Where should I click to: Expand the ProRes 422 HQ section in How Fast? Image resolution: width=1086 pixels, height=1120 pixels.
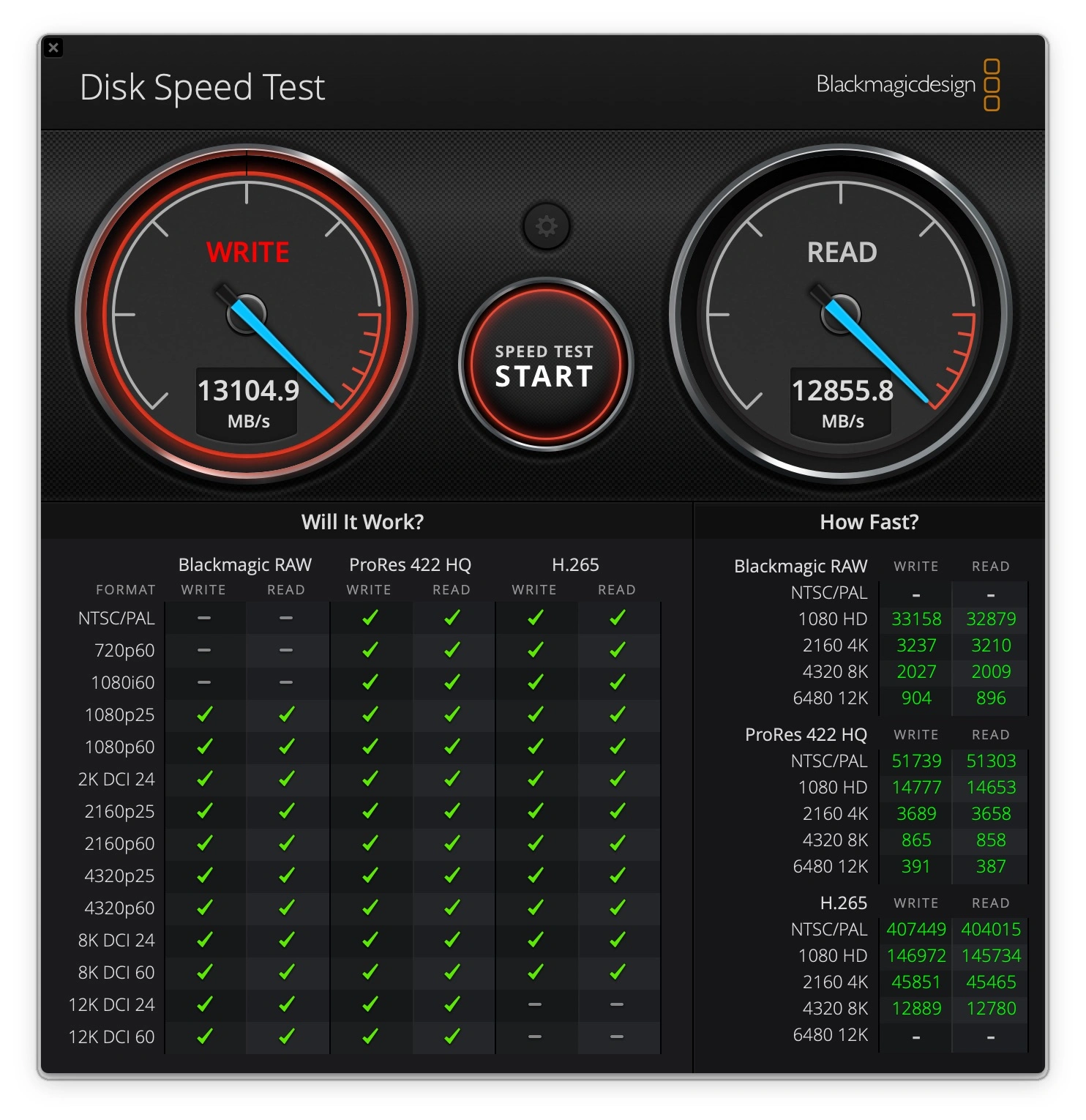coord(806,734)
